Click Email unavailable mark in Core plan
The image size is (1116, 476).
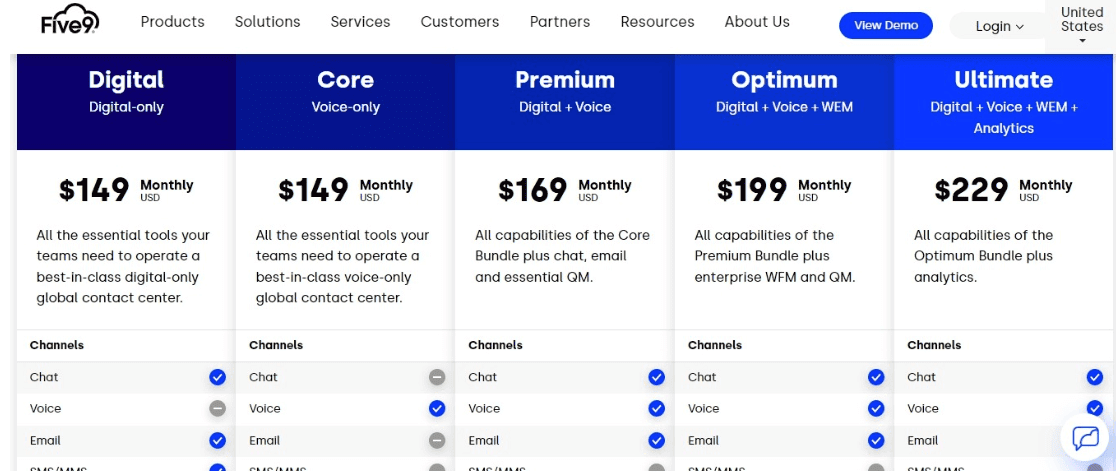(437, 440)
